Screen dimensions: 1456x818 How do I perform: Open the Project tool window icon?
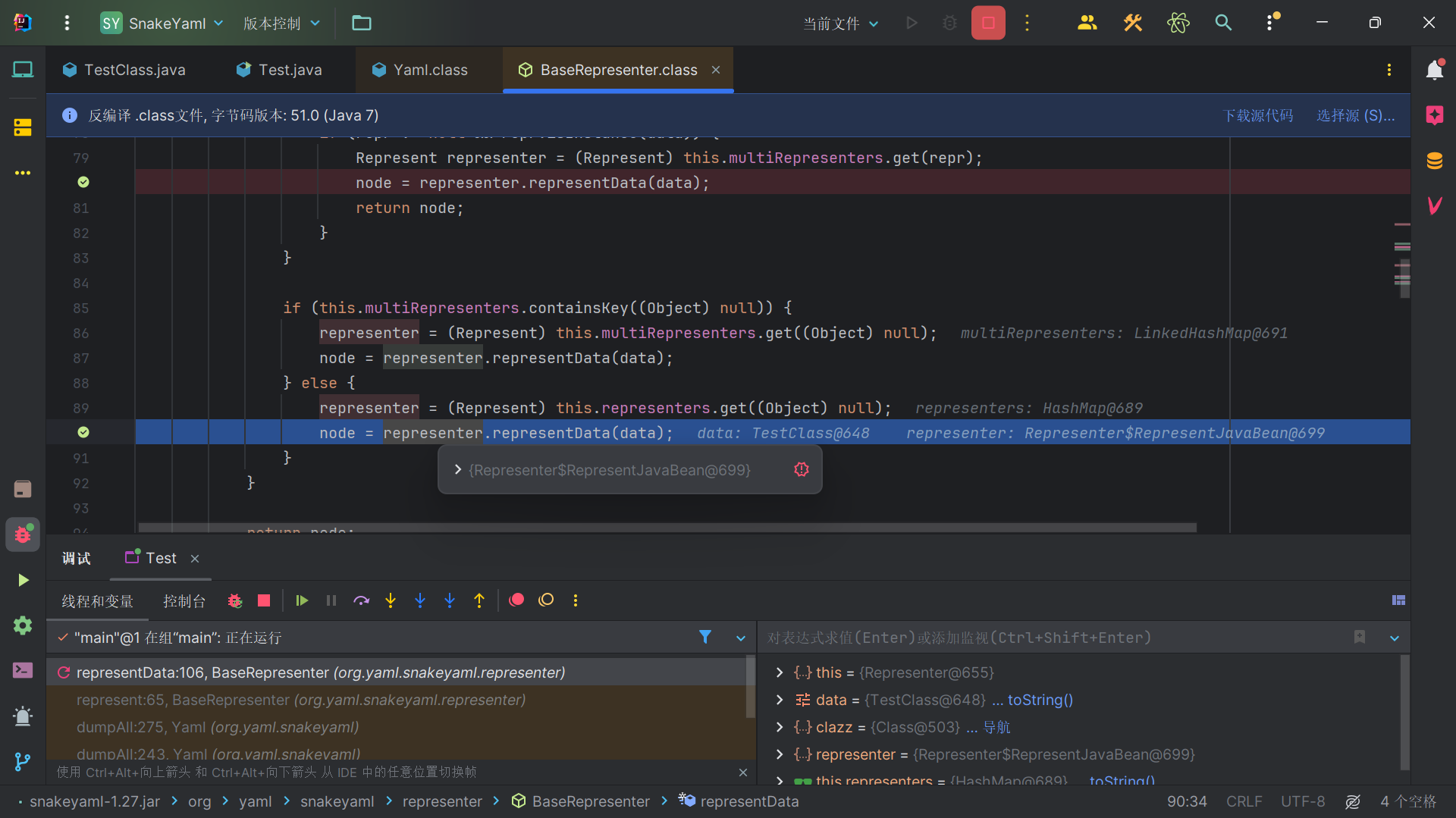pyautogui.click(x=23, y=70)
